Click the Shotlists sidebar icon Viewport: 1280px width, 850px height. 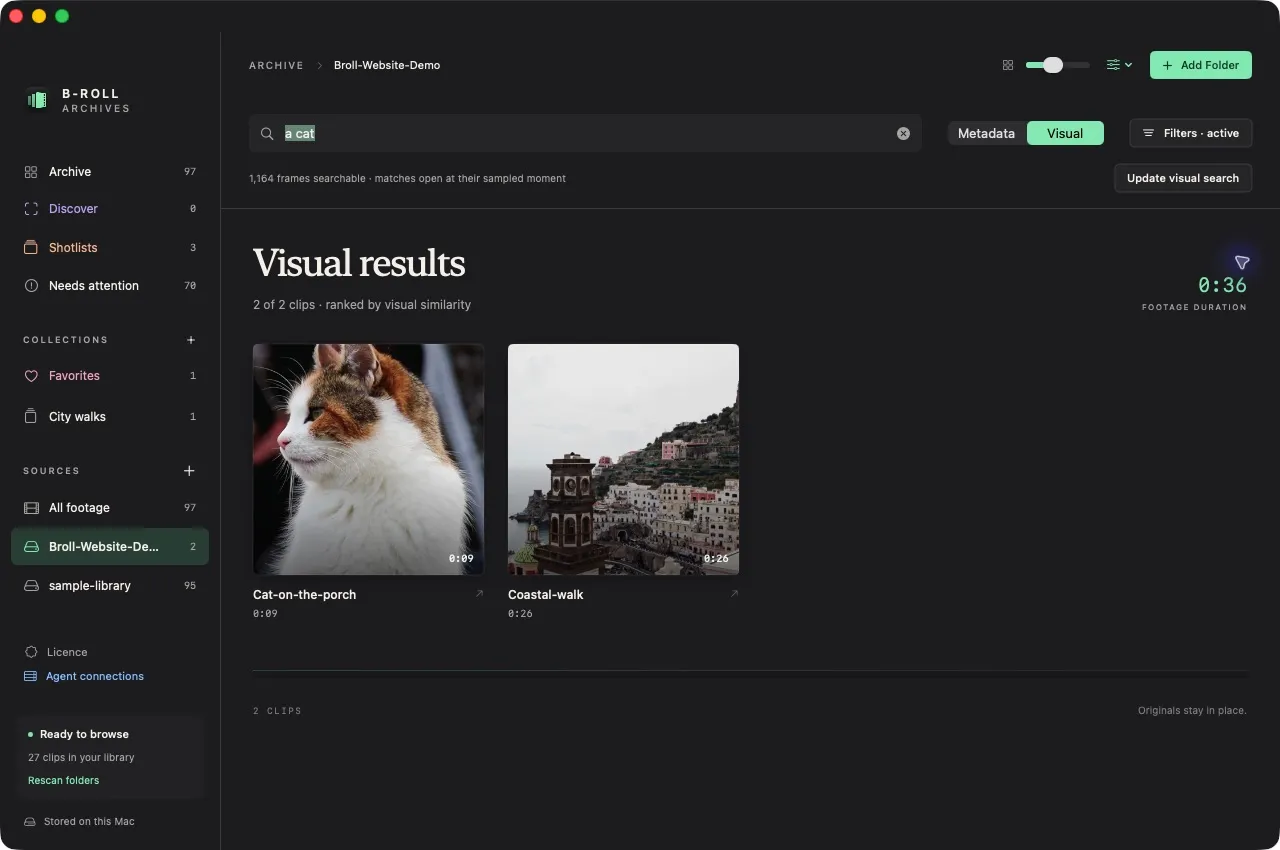pyautogui.click(x=31, y=247)
